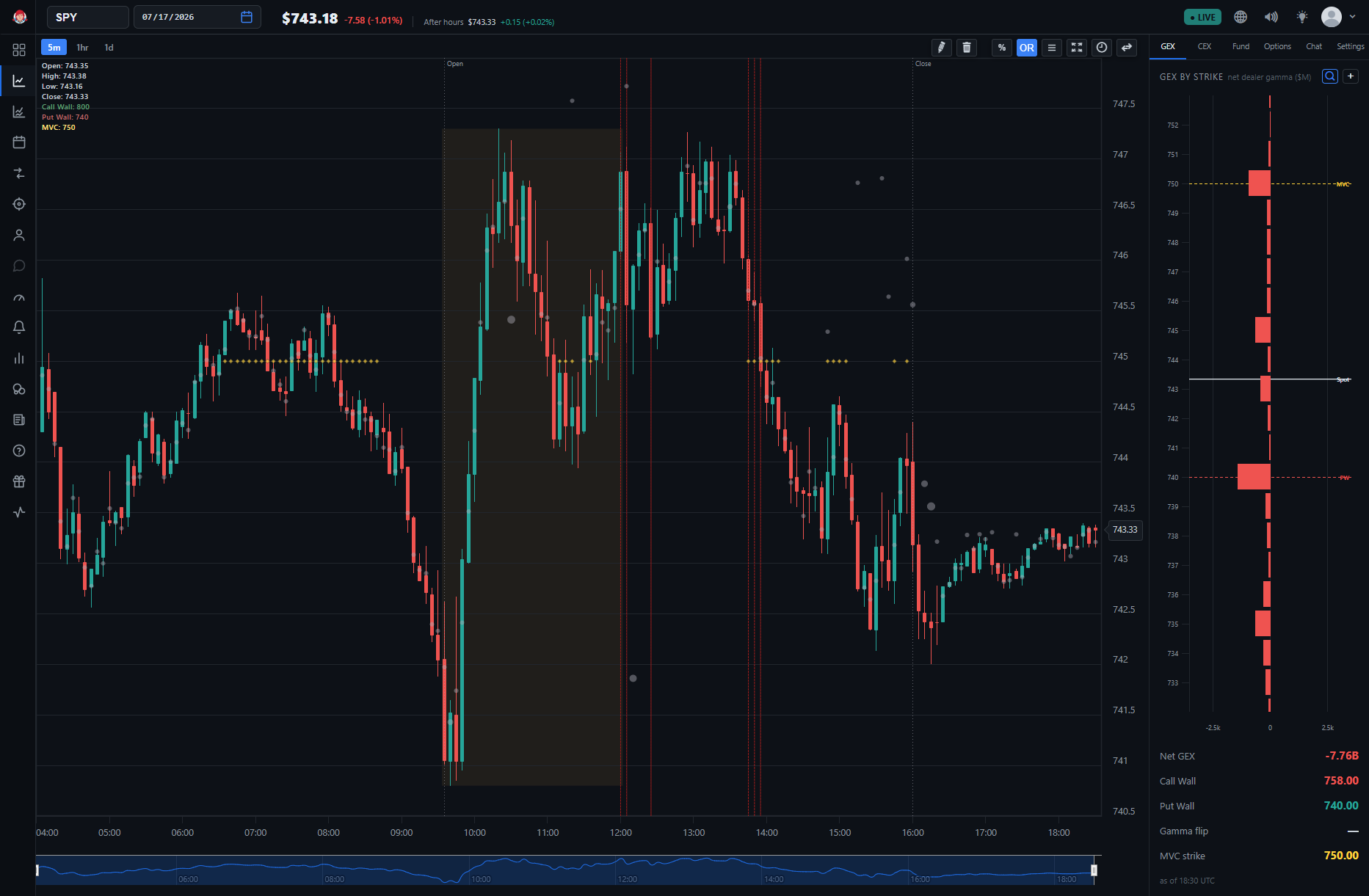Click the swap arrows icon in chart toolbar
Screen dimensions: 1369x896
coord(1127,48)
